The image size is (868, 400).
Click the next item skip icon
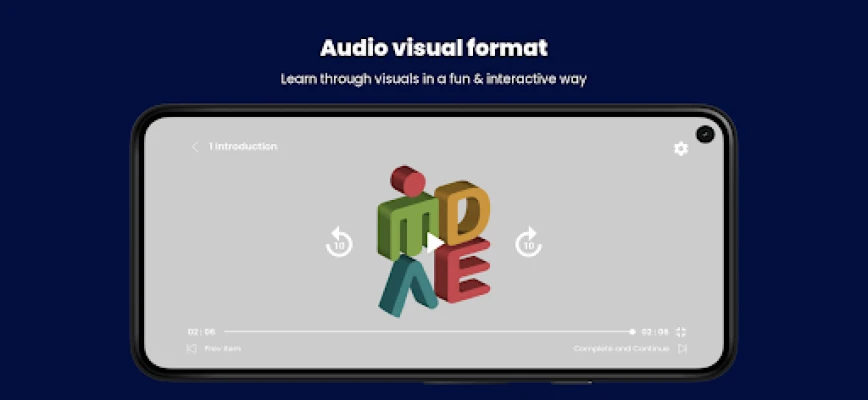682,349
